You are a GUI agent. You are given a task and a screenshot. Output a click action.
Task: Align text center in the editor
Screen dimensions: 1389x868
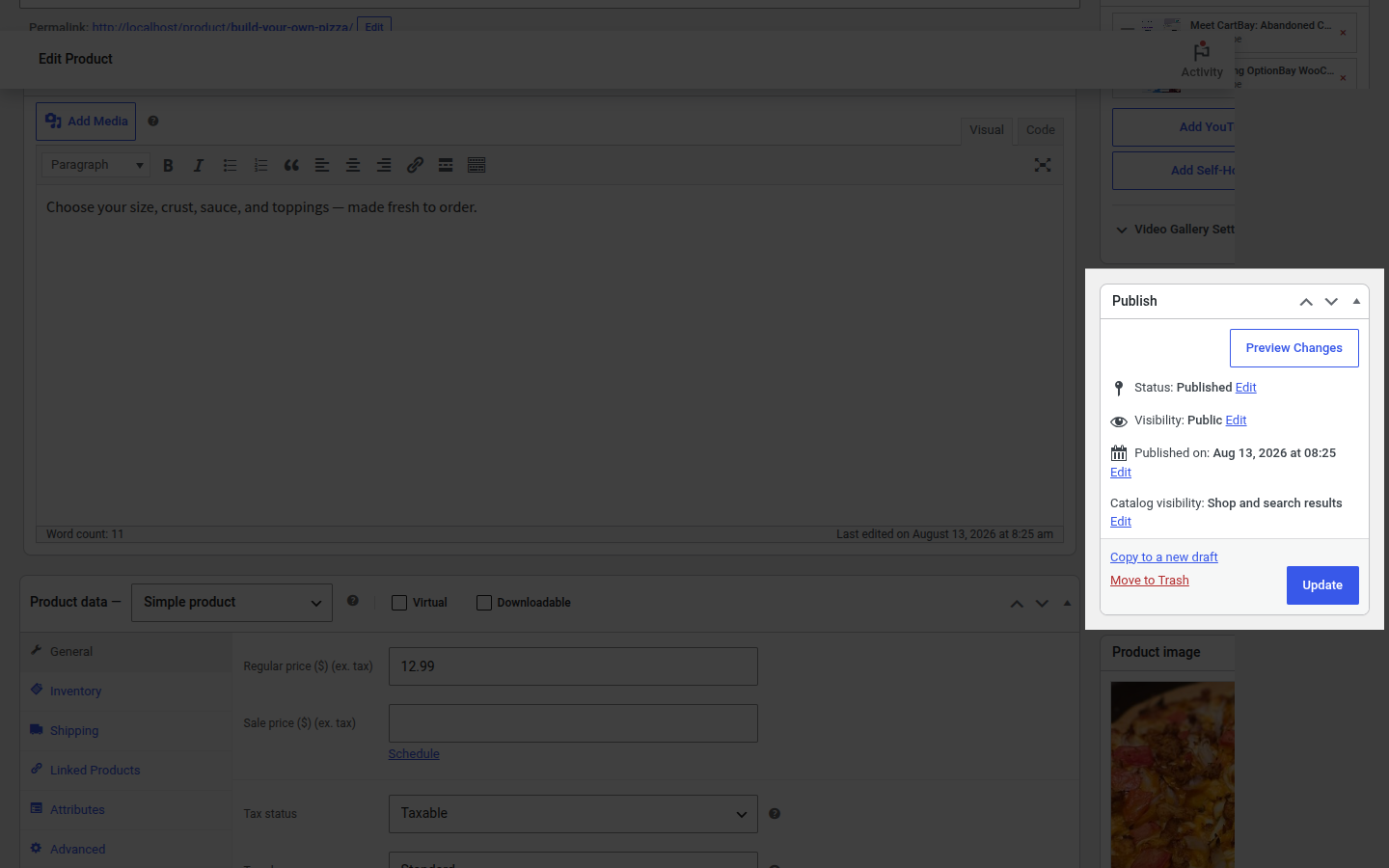tap(353, 166)
